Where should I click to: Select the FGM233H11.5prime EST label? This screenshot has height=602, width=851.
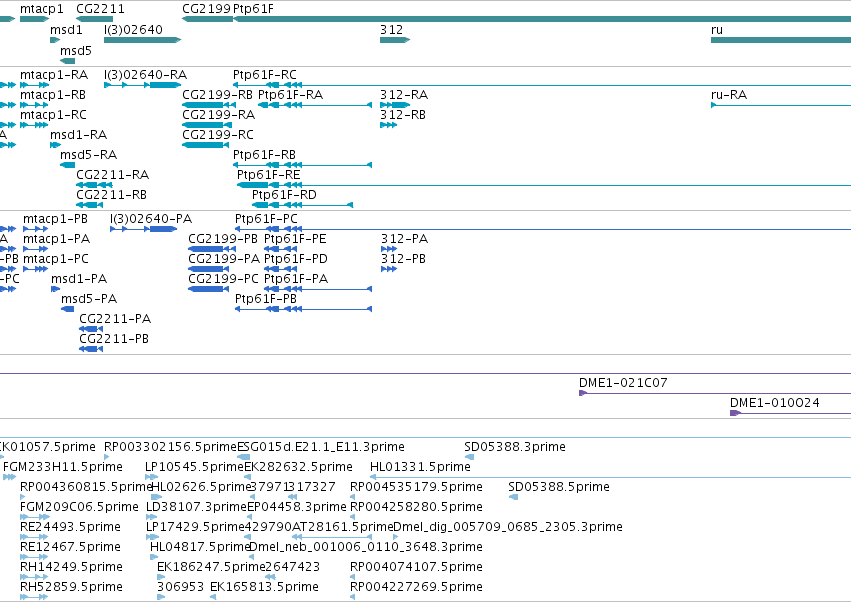[x=63, y=467]
